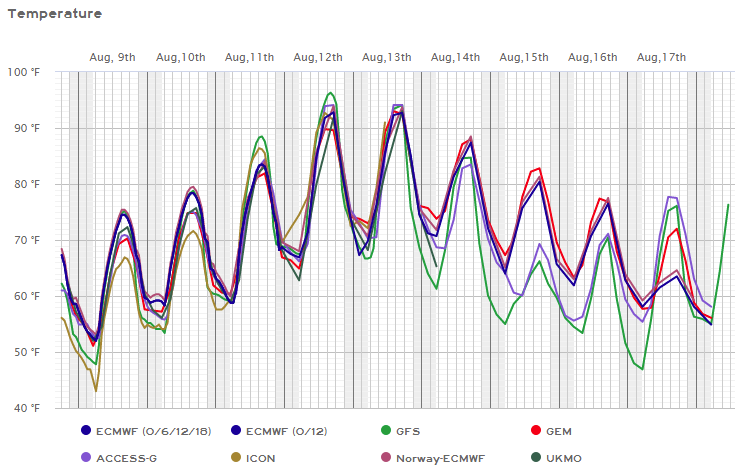This screenshot has width=741, height=473.
Task: Pick the Aug,13th date label
Action: (387, 58)
